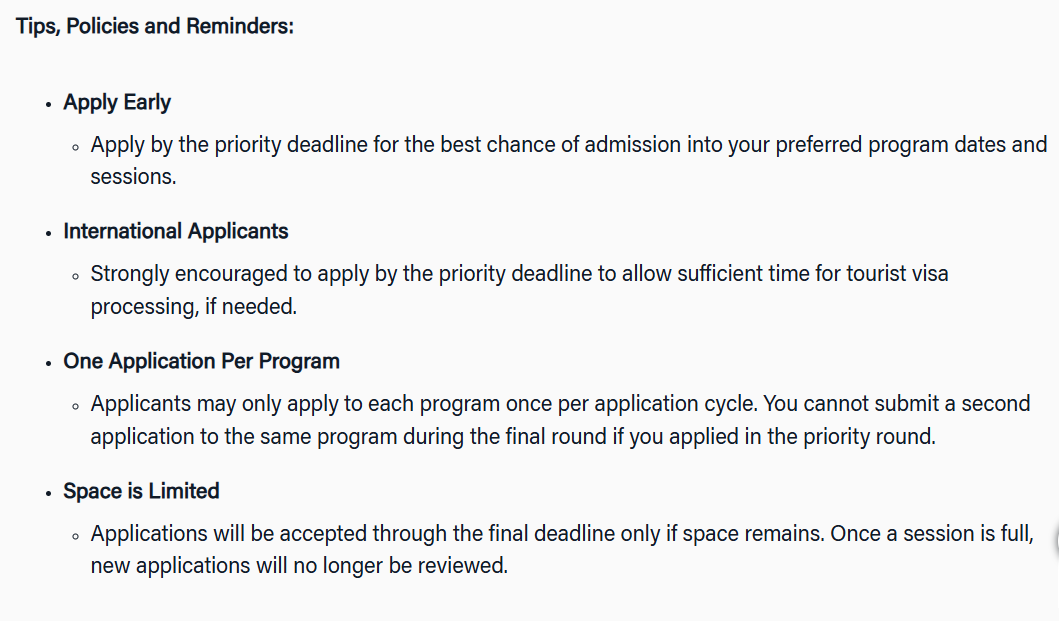
Task: Click the partially visible floating button at right edge
Action: (1056, 541)
